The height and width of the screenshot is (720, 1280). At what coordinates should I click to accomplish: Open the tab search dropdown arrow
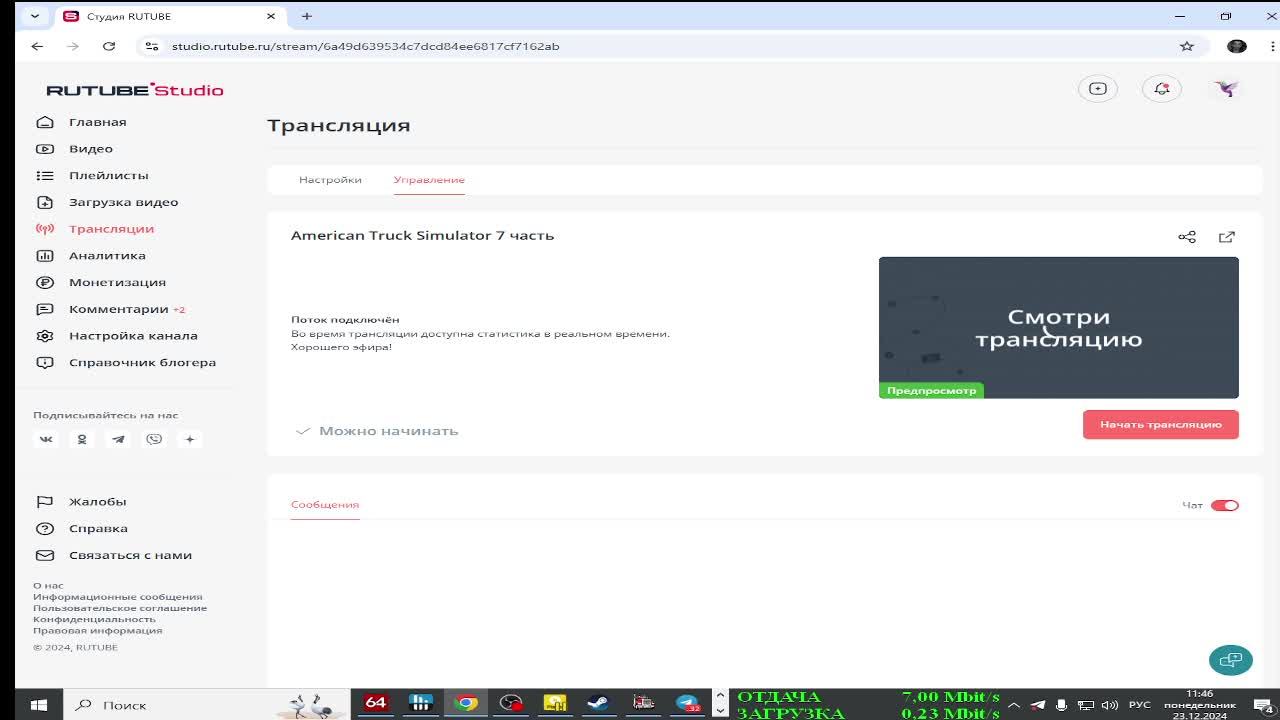(x=35, y=16)
